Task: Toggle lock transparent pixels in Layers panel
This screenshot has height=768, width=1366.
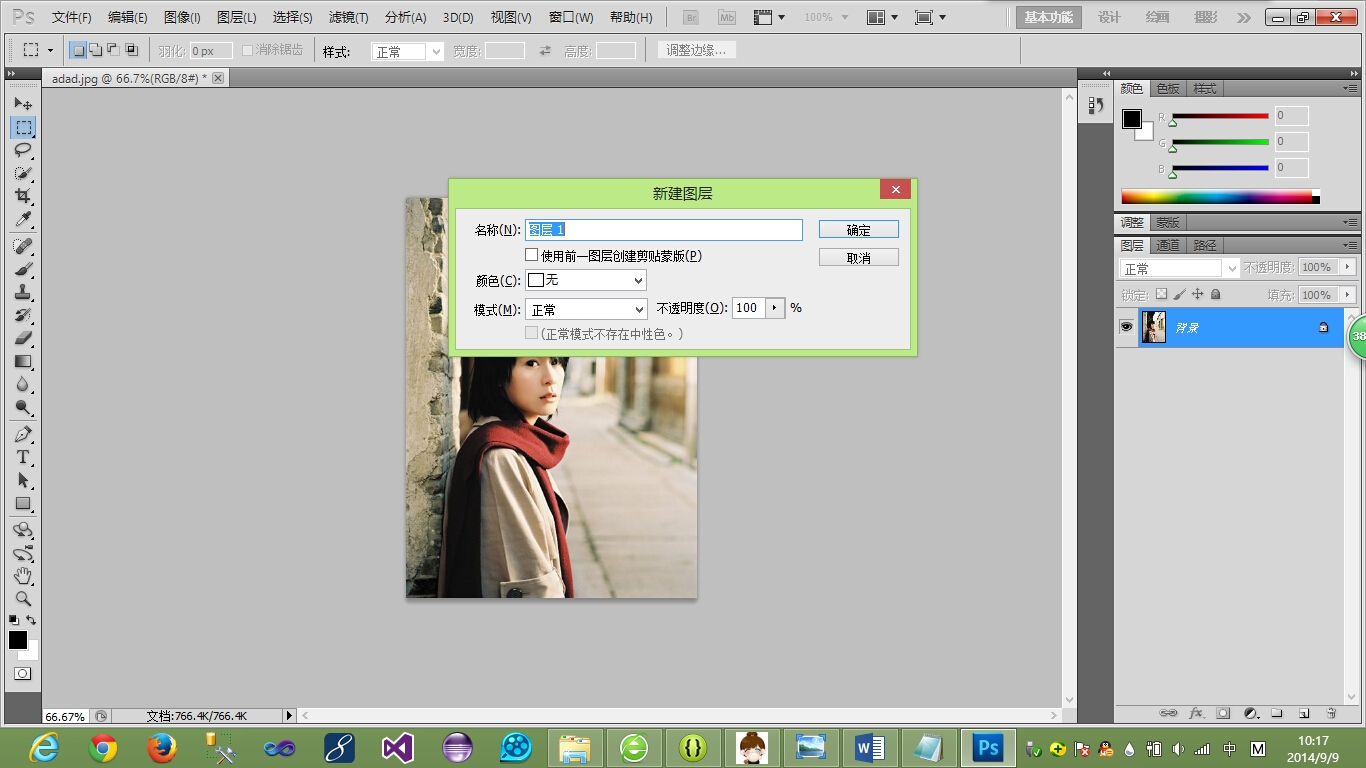Action: pyautogui.click(x=1161, y=295)
